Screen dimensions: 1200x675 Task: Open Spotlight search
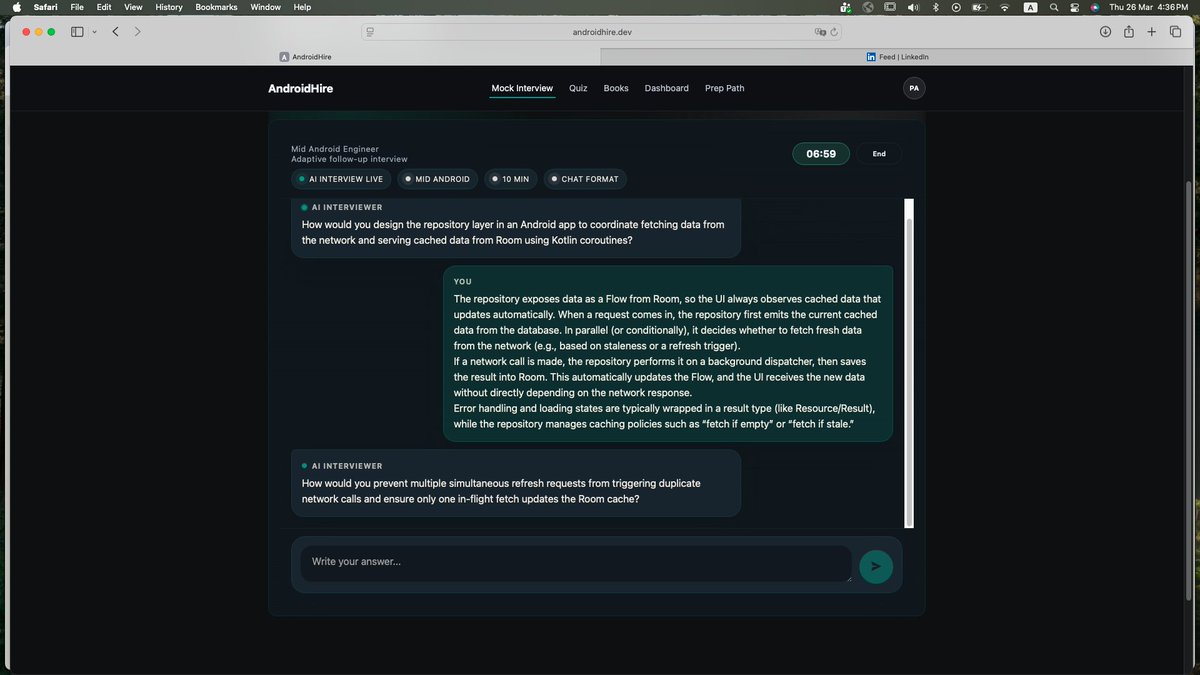(x=1054, y=7)
